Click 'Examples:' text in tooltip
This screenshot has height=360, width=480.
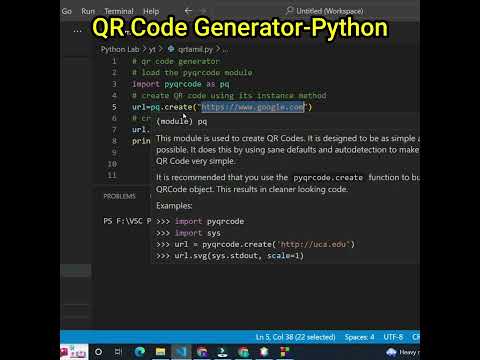click(x=174, y=206)
